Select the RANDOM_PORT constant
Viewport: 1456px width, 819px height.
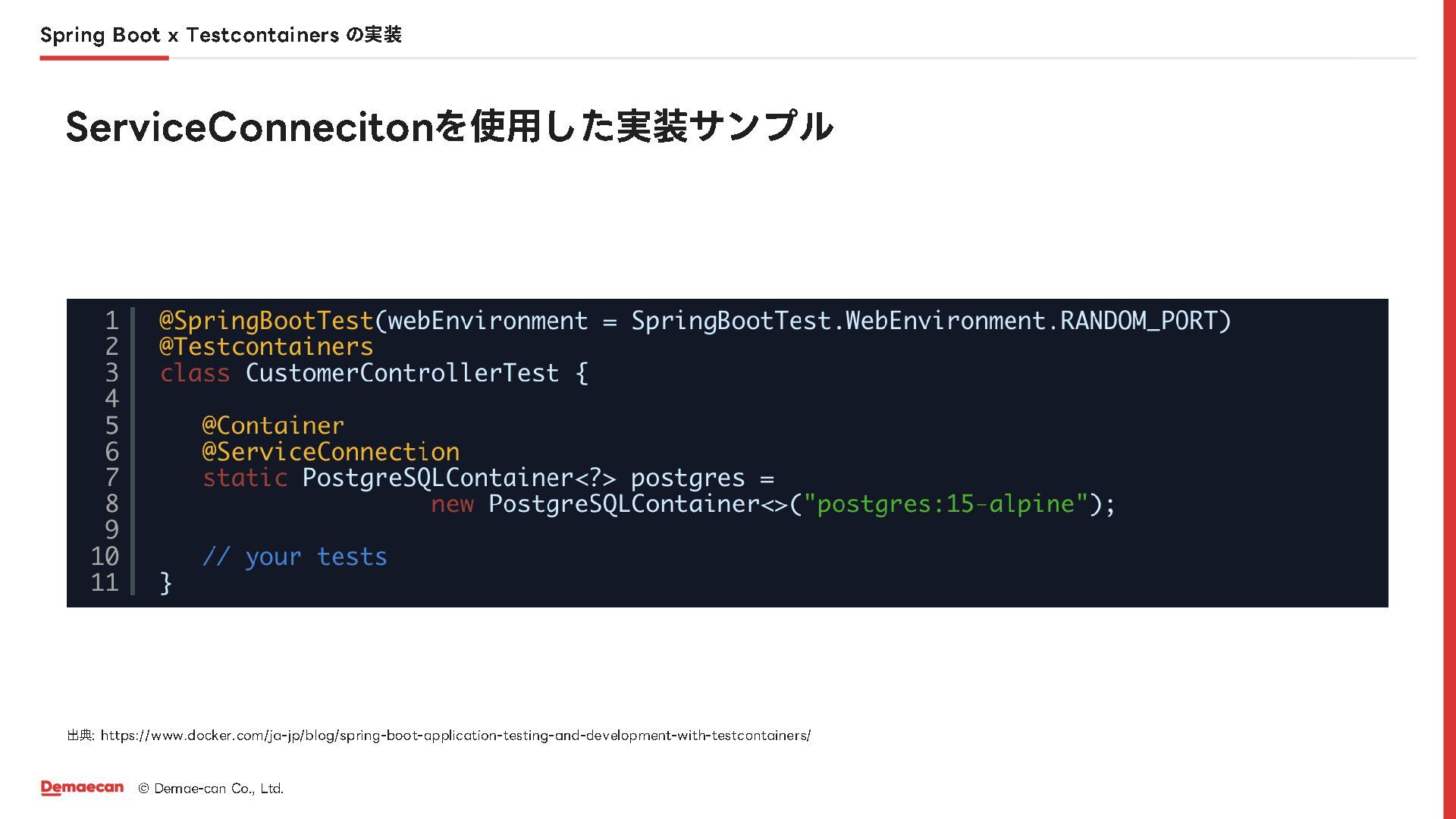[x=1138, y=321]
